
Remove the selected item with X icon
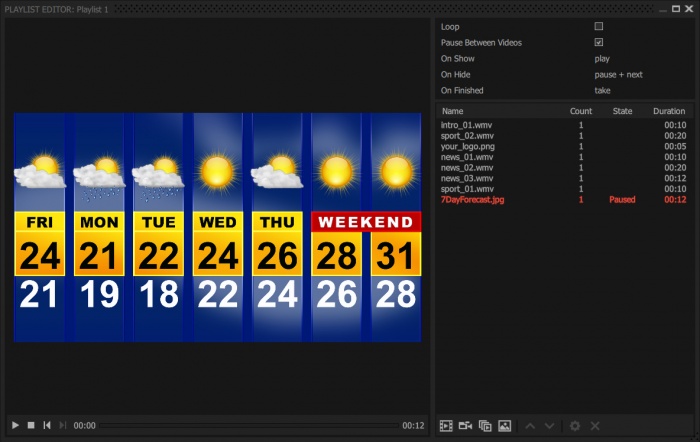pyautogui.click(x=595, y=425)
